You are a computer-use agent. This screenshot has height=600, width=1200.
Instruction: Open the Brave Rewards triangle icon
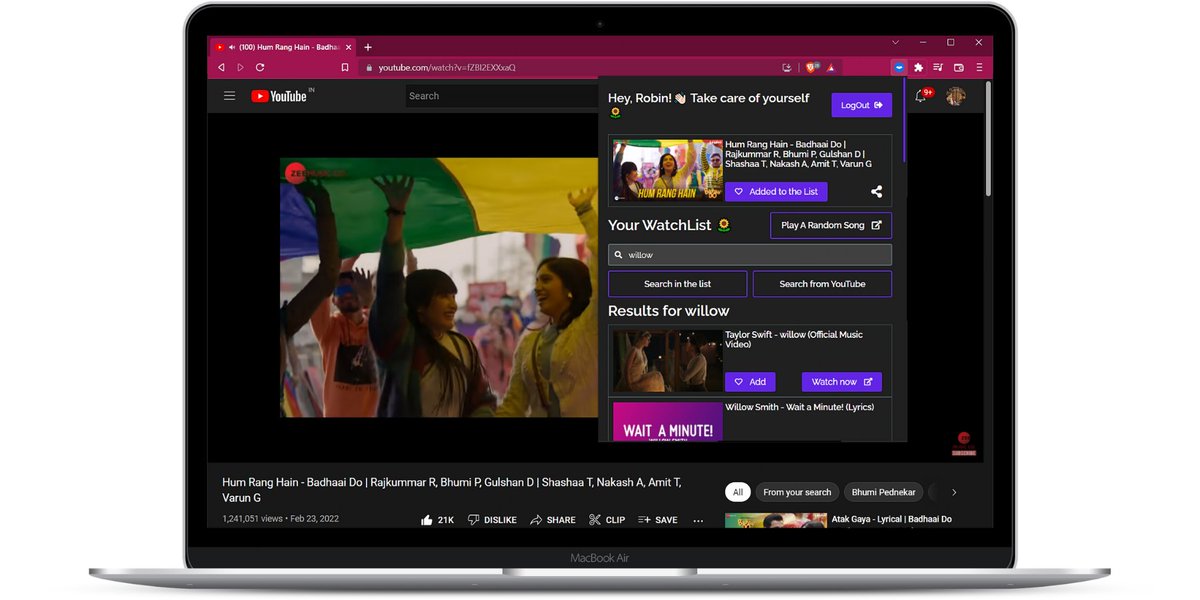[x=831, y=67]
